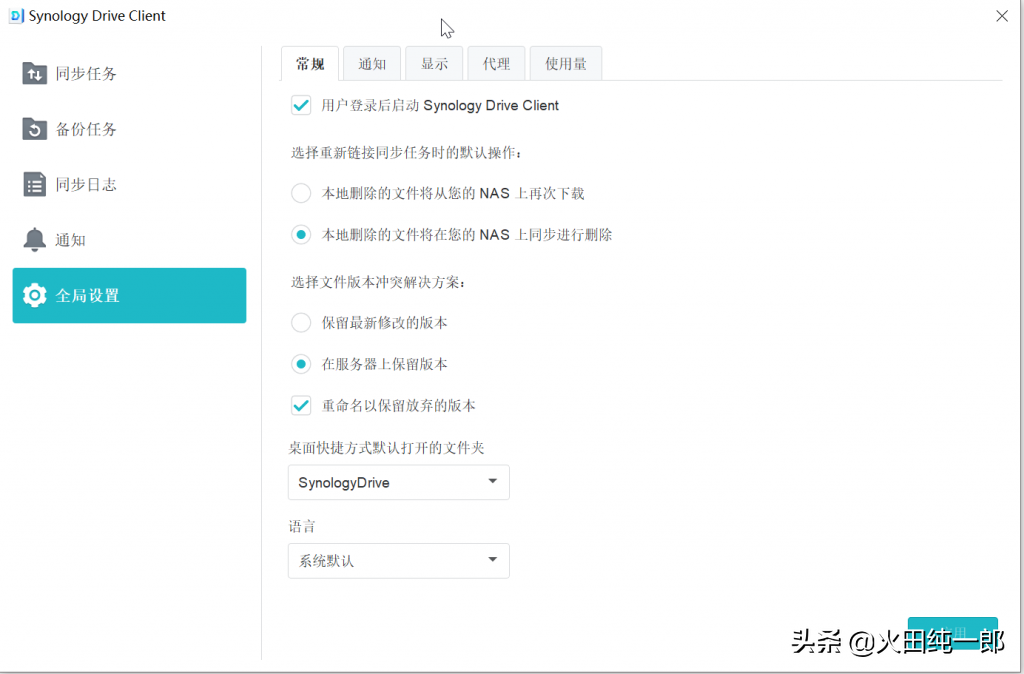Select 全局设置 in the sidebar
The width and height of the screenshot is (1024, 674).
coord(129,295)
